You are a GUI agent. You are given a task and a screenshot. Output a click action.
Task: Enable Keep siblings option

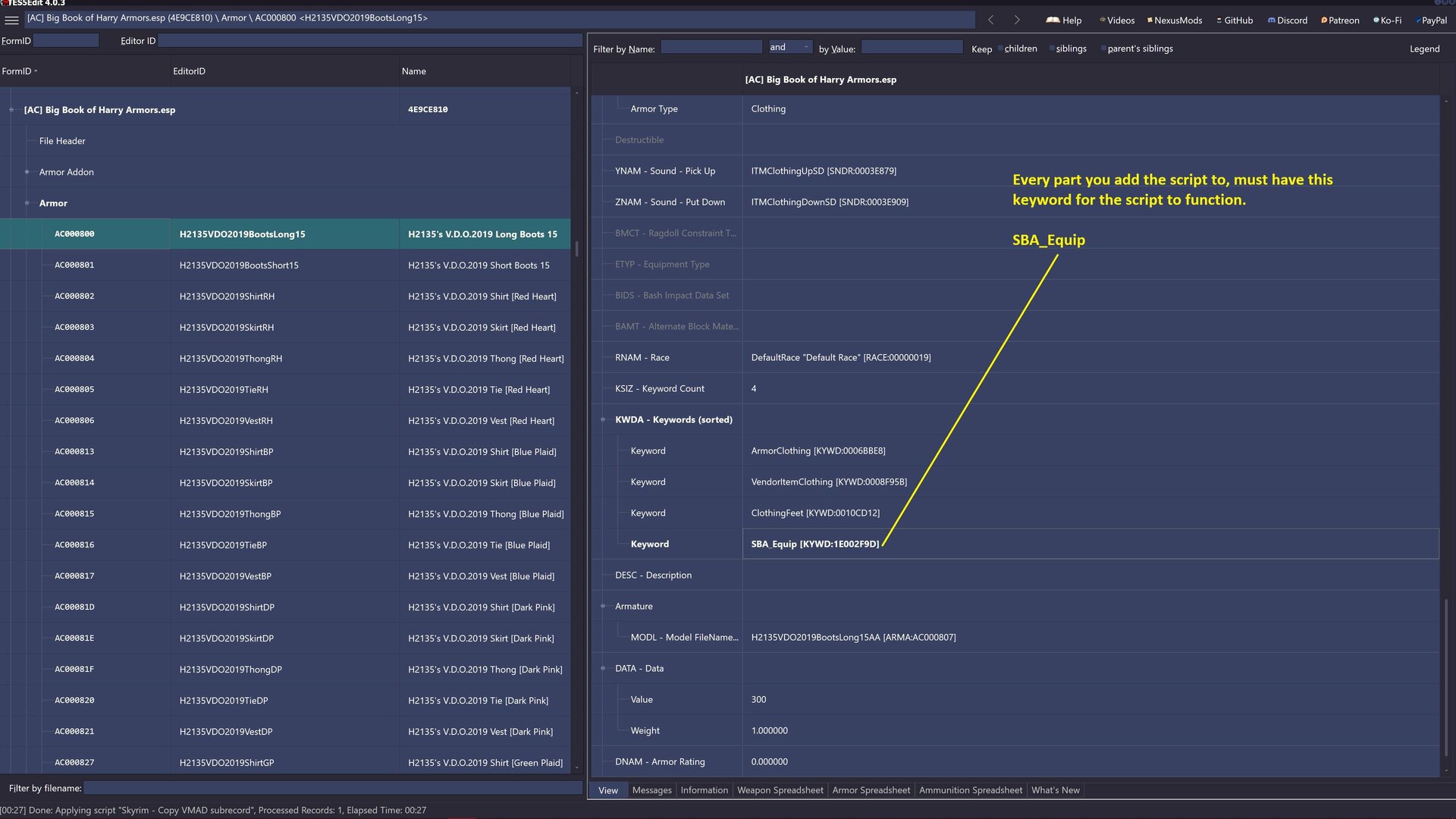pyautogui.click(x=1068, y=49)
